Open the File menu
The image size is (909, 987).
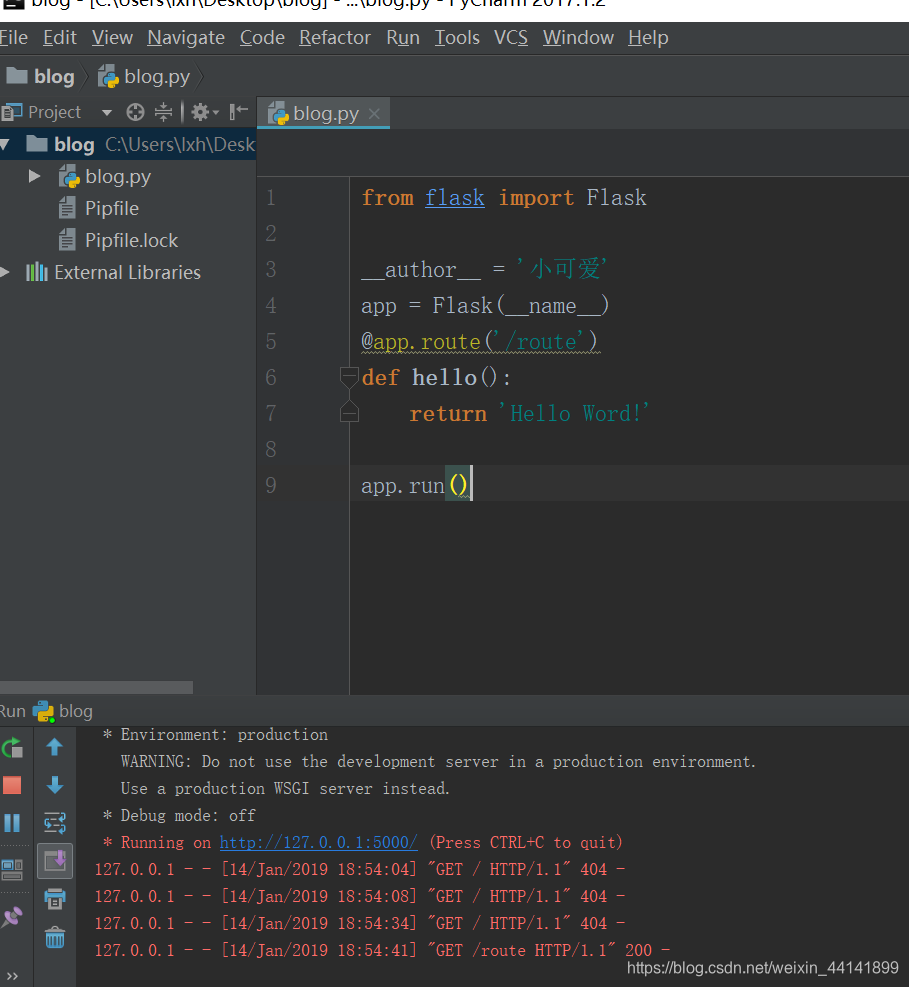click(14, 38)
